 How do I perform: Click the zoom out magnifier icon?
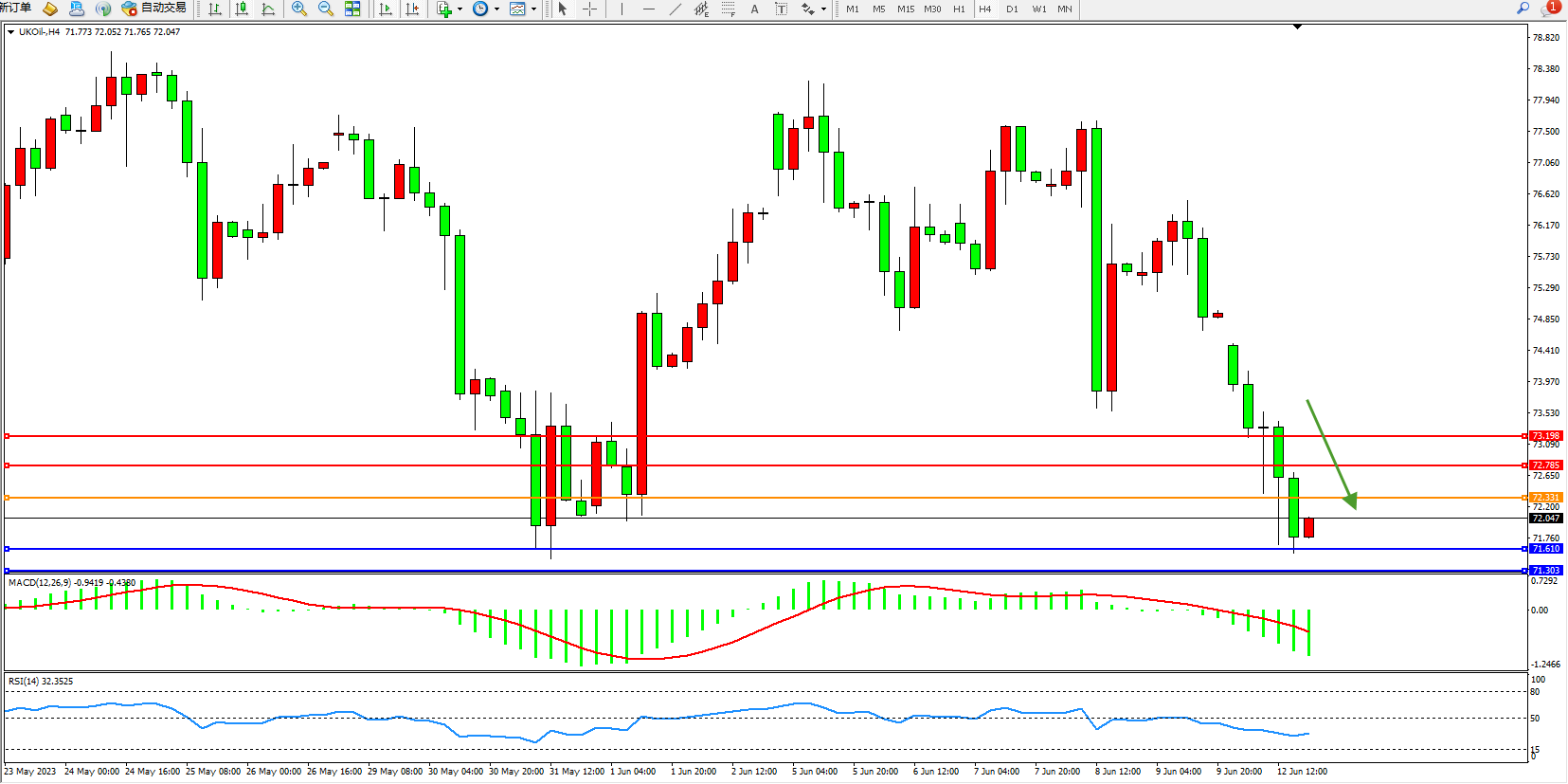coord(326,9)
